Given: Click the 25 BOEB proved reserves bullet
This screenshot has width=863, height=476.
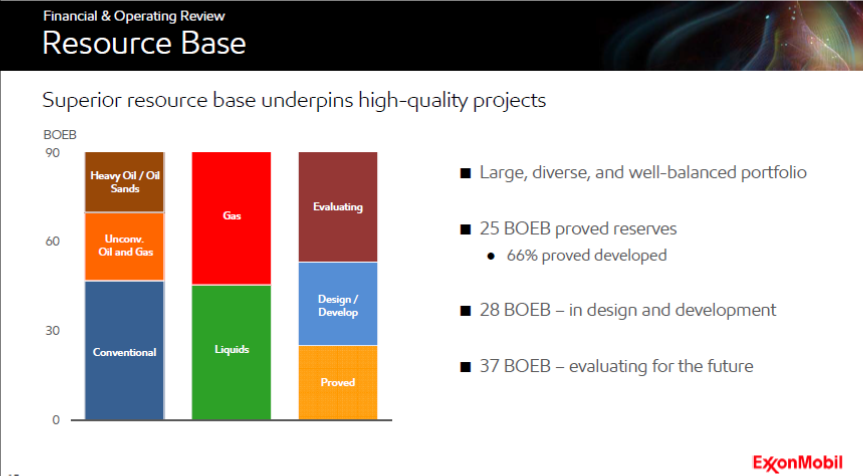Looking at the screenshot, I should pos(578,229).
